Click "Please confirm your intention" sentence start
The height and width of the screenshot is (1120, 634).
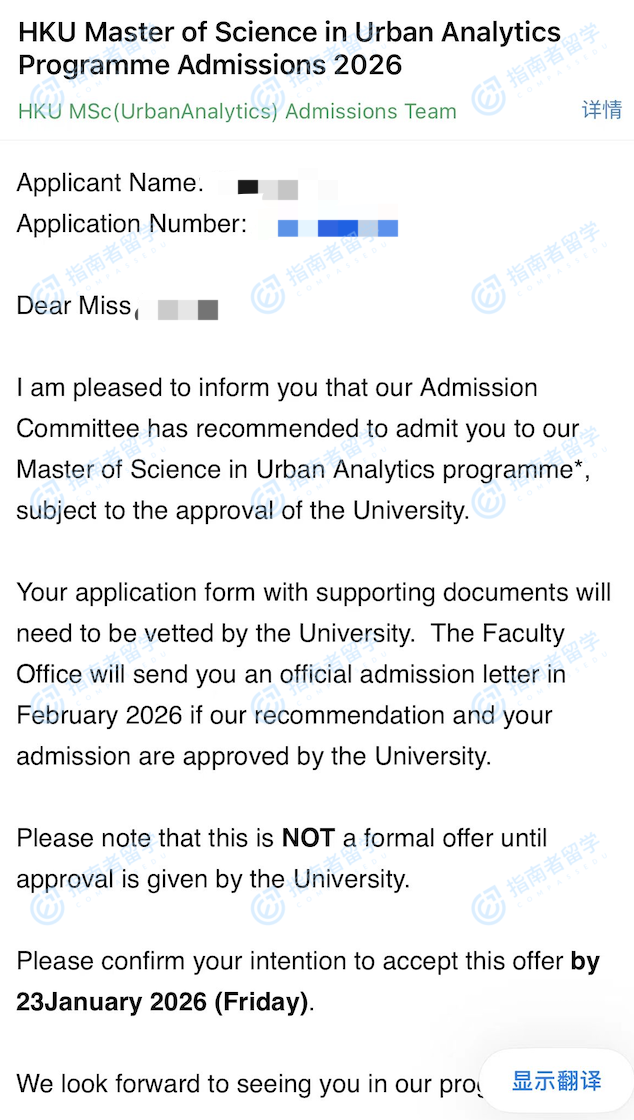click(120, 962)
